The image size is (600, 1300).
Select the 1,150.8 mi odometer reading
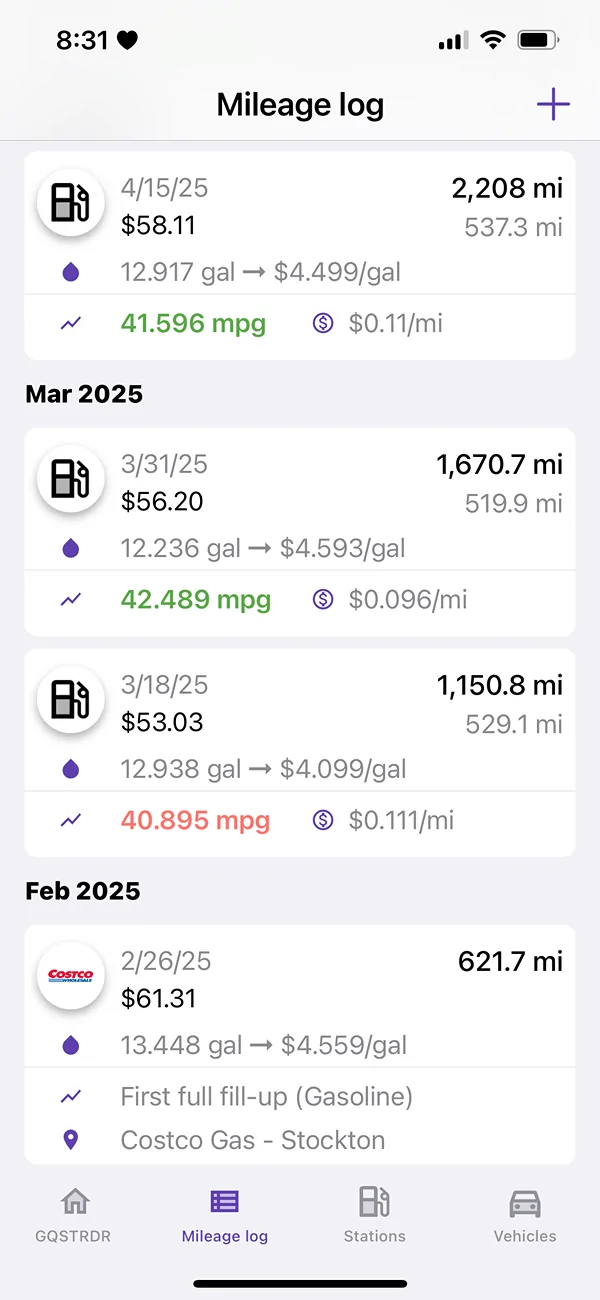[500, 686]
